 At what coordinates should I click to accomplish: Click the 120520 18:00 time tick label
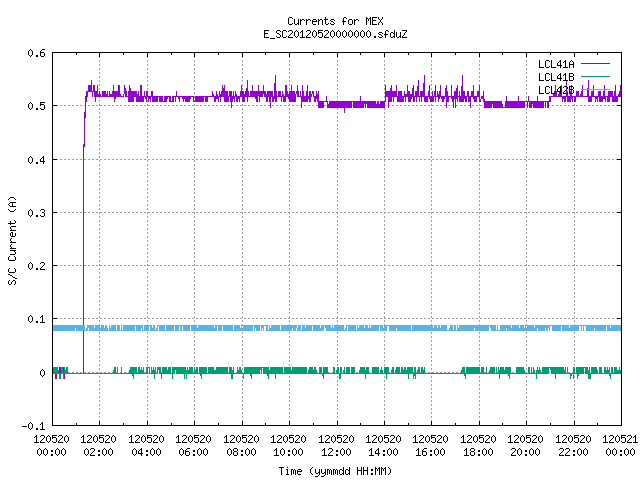(x=478, y=446)
